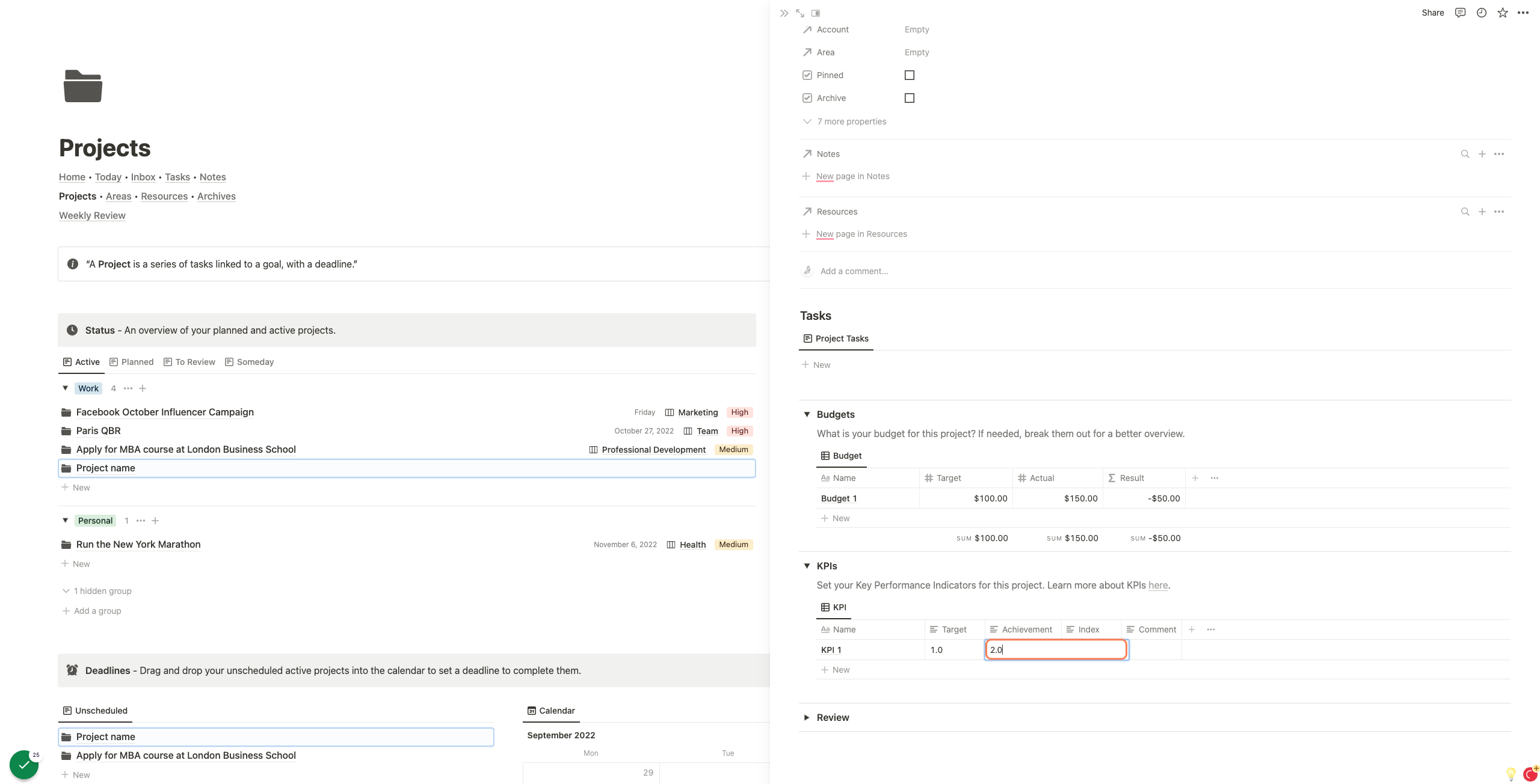Switch to the Planned tab
1540x784 pixels.
tap(132, 362)
